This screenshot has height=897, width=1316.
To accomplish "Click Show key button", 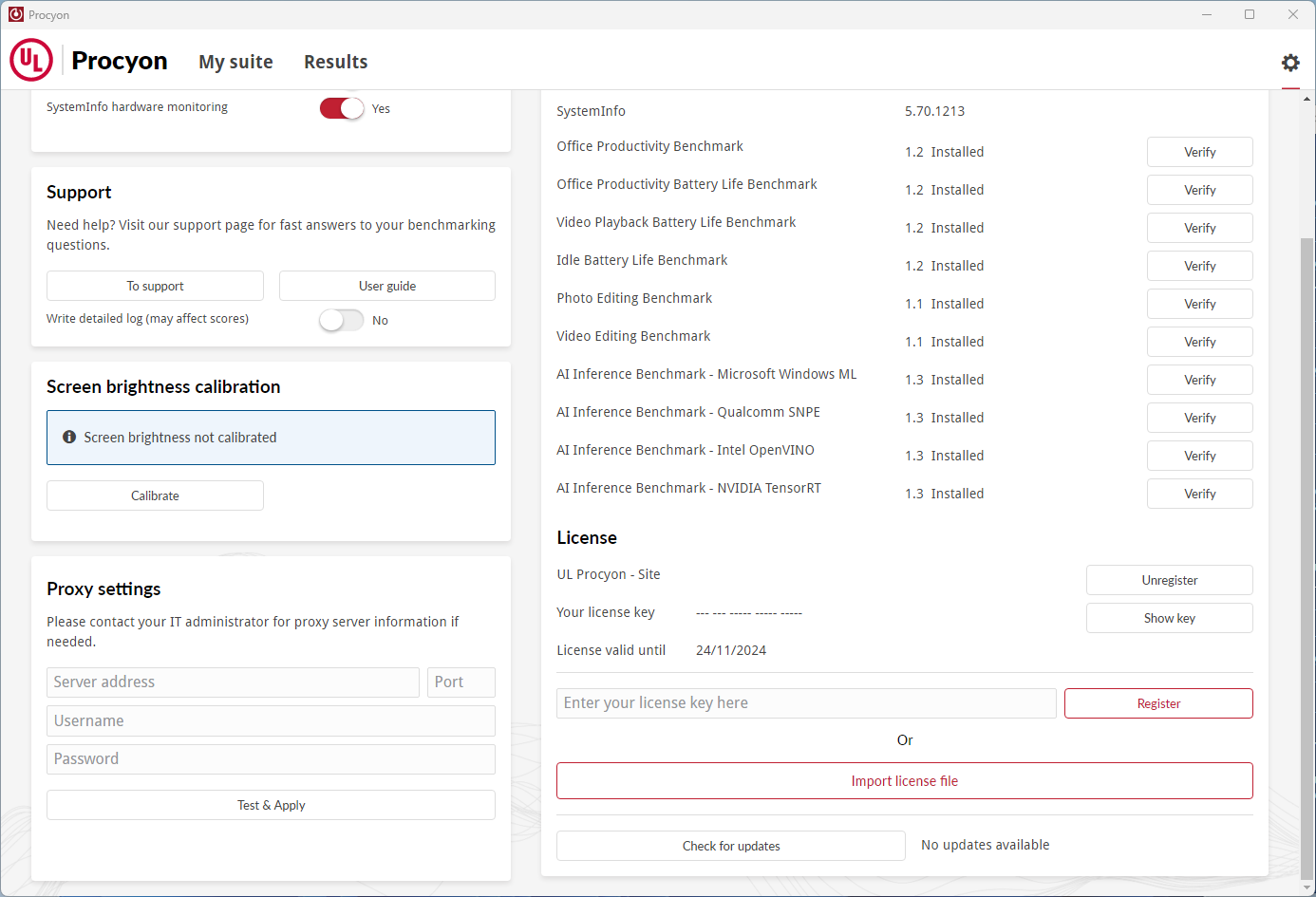I will pyautogui.click(x=1170, y=618).
